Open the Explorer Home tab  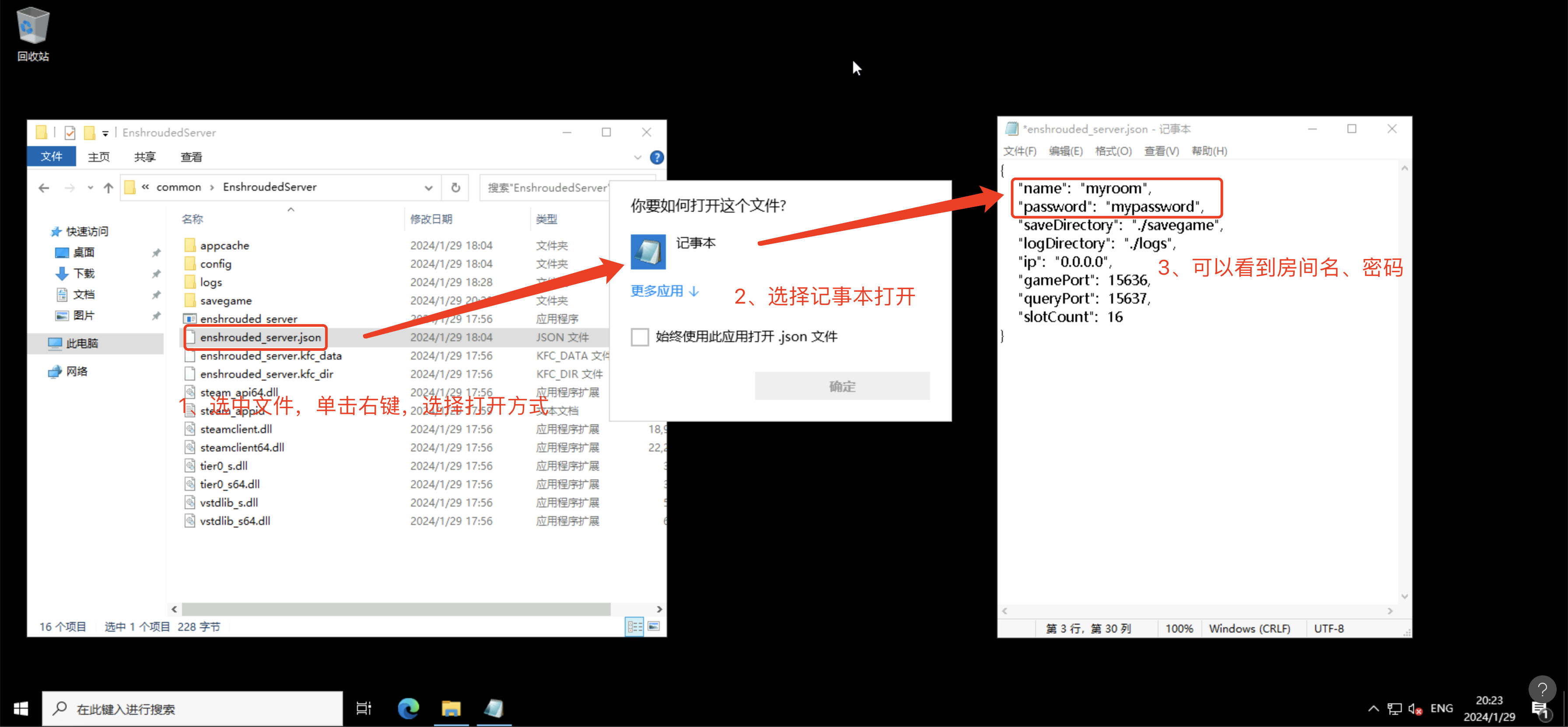click(98, 157)
